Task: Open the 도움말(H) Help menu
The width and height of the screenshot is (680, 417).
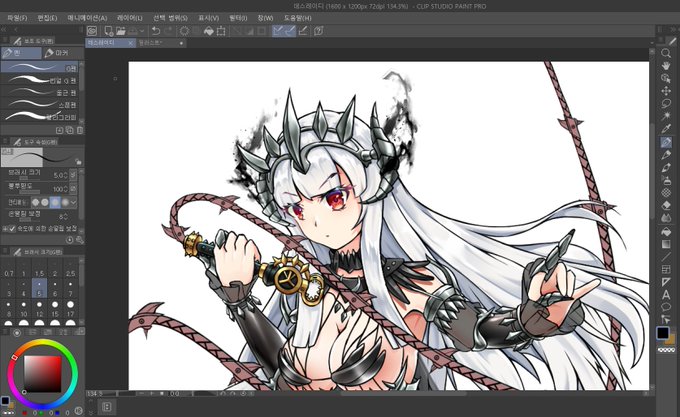Action: [298, 18]
